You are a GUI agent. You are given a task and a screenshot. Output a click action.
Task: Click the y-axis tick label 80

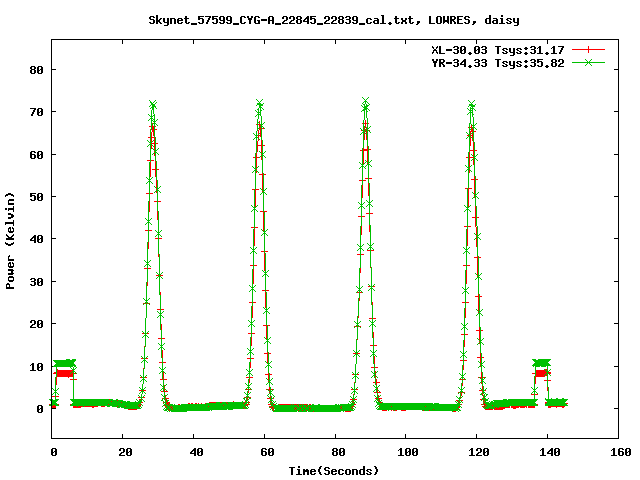click(x=36, y=70)
